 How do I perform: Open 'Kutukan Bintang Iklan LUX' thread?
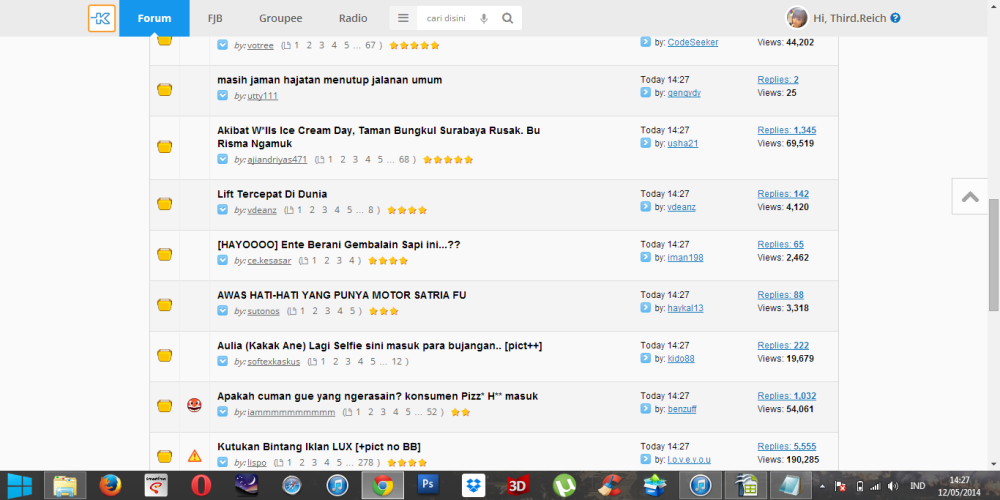[319, 446]
